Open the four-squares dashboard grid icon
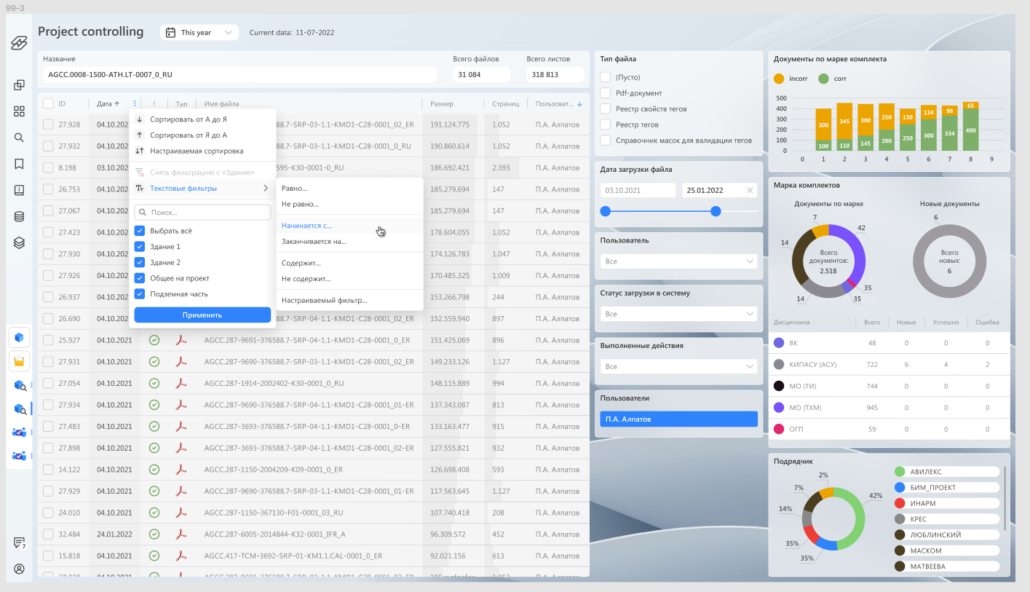The image size is (1030, 592). (x=19, y=111)
